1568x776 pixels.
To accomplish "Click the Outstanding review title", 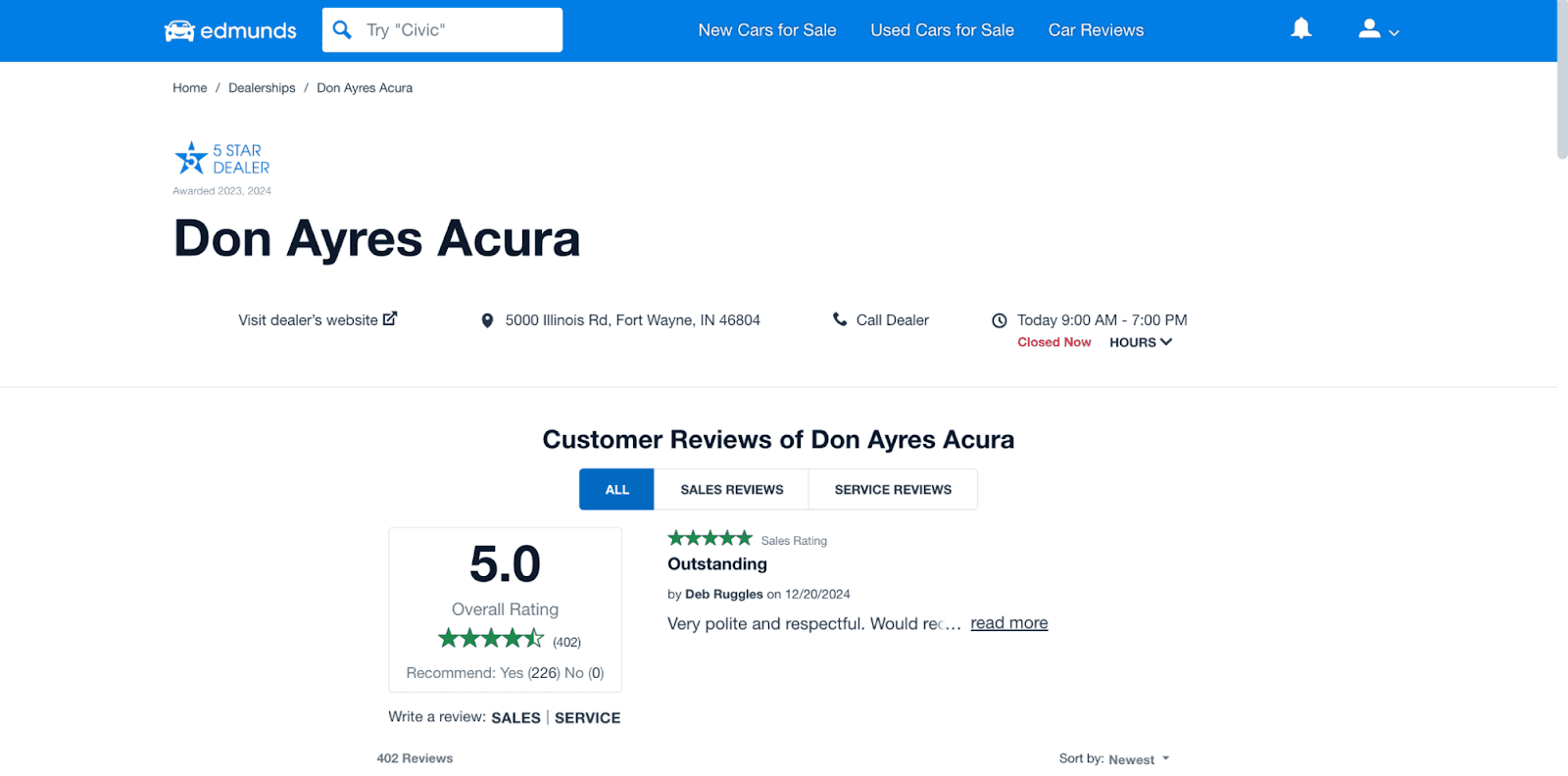I will (717, 564).
